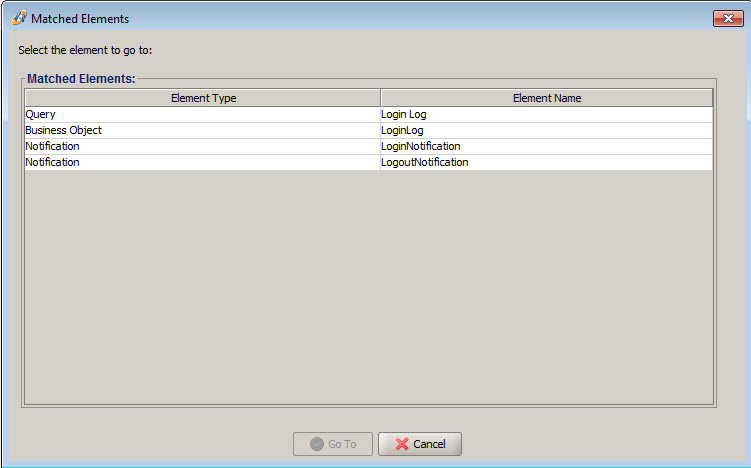
Task: Select the 'Login Log' element name
Action: pyautogui.click(x=546, y=114)
